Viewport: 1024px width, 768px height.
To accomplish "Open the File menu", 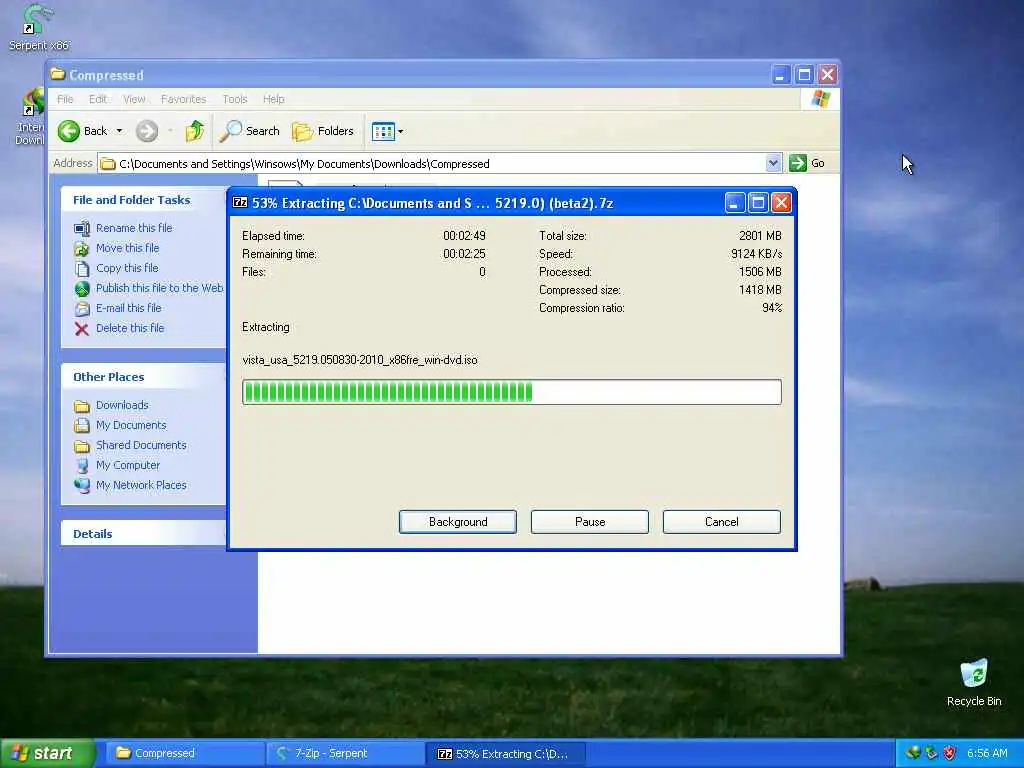I will click(x=65, y=99).
